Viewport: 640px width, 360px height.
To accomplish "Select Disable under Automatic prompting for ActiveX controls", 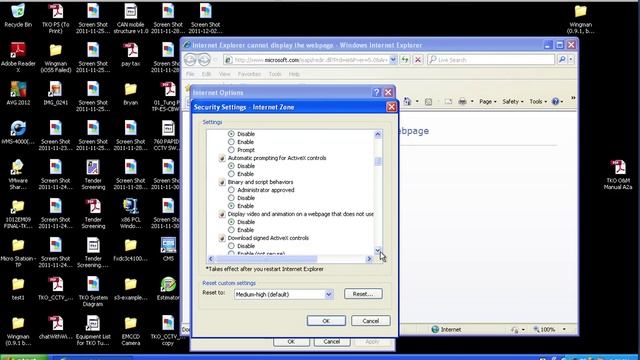I will click(231, 166).
